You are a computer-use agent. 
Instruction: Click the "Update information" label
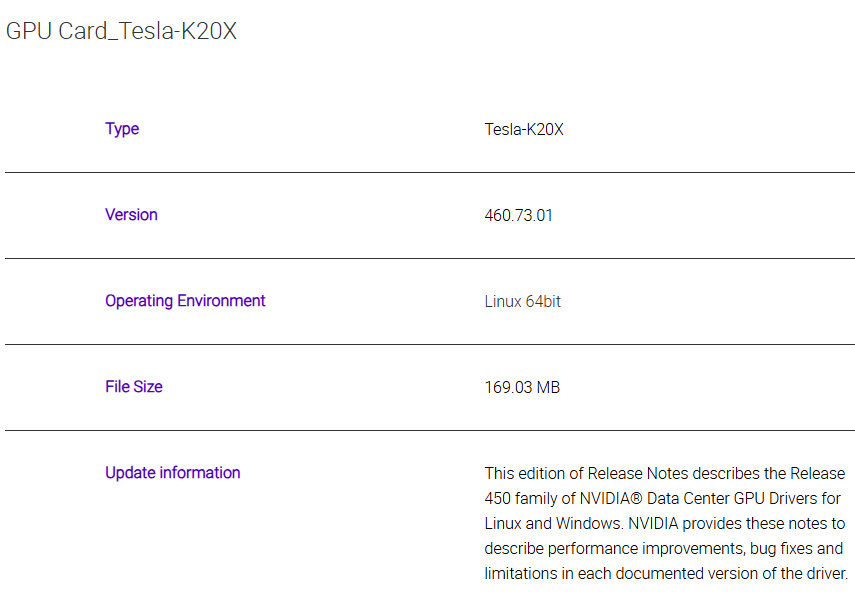pos(172,473)
